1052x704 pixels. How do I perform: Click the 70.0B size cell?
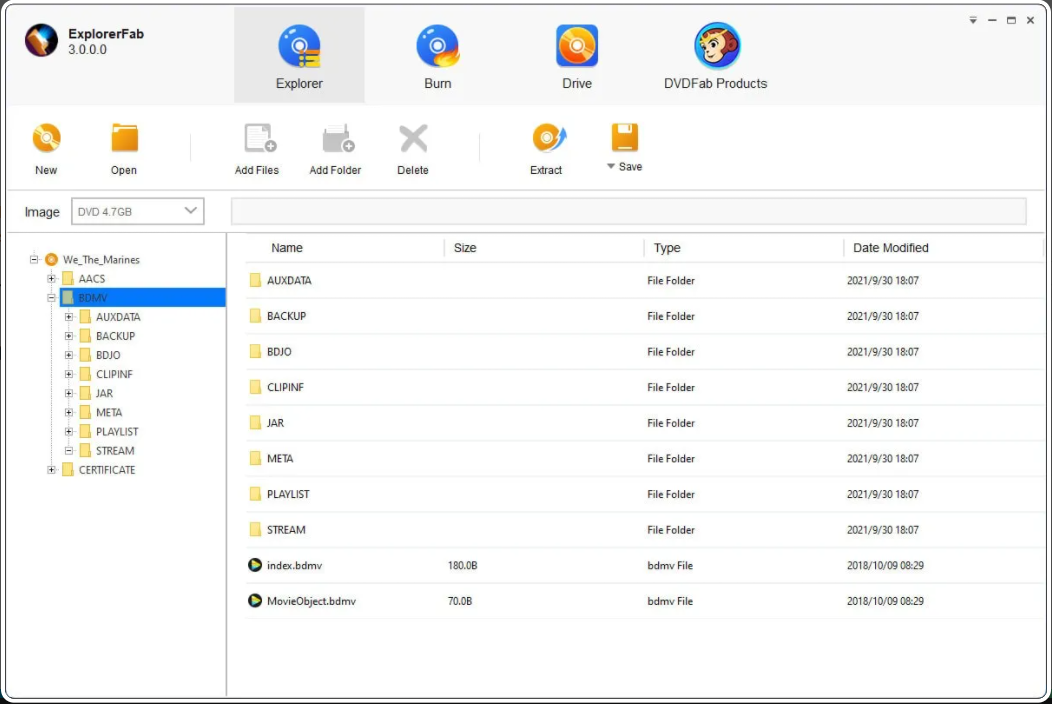click(x=460, y=601)
